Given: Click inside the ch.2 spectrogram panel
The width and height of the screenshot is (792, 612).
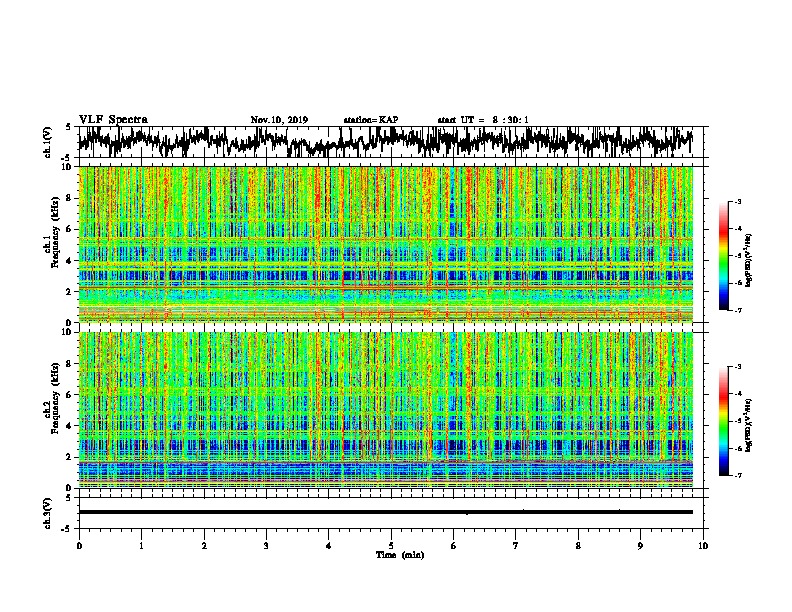Looking at the screenshot, I should coord(385,410).
